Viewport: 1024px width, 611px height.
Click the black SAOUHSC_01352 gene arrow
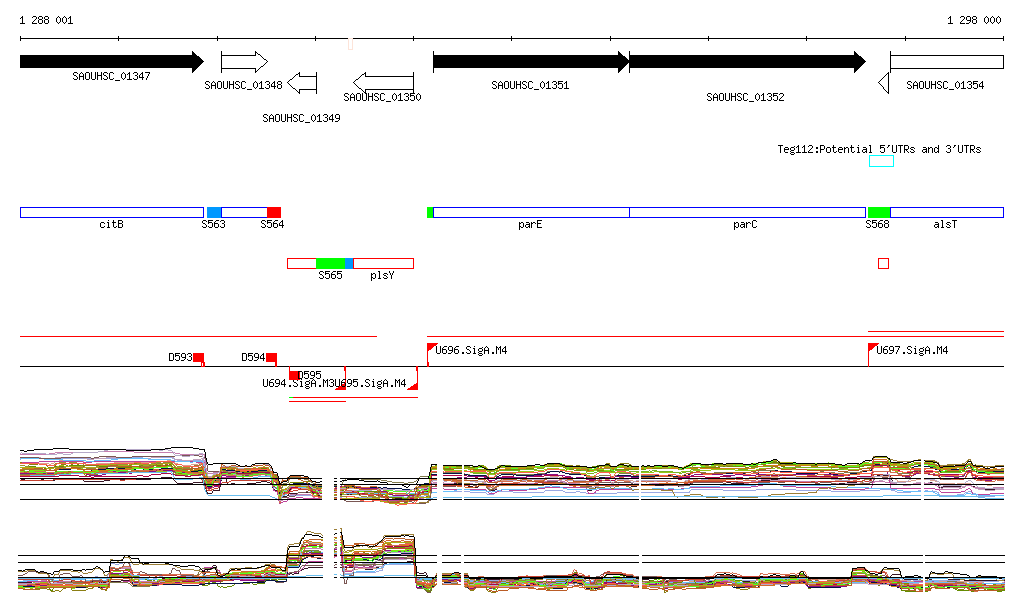tap(748, 62)
